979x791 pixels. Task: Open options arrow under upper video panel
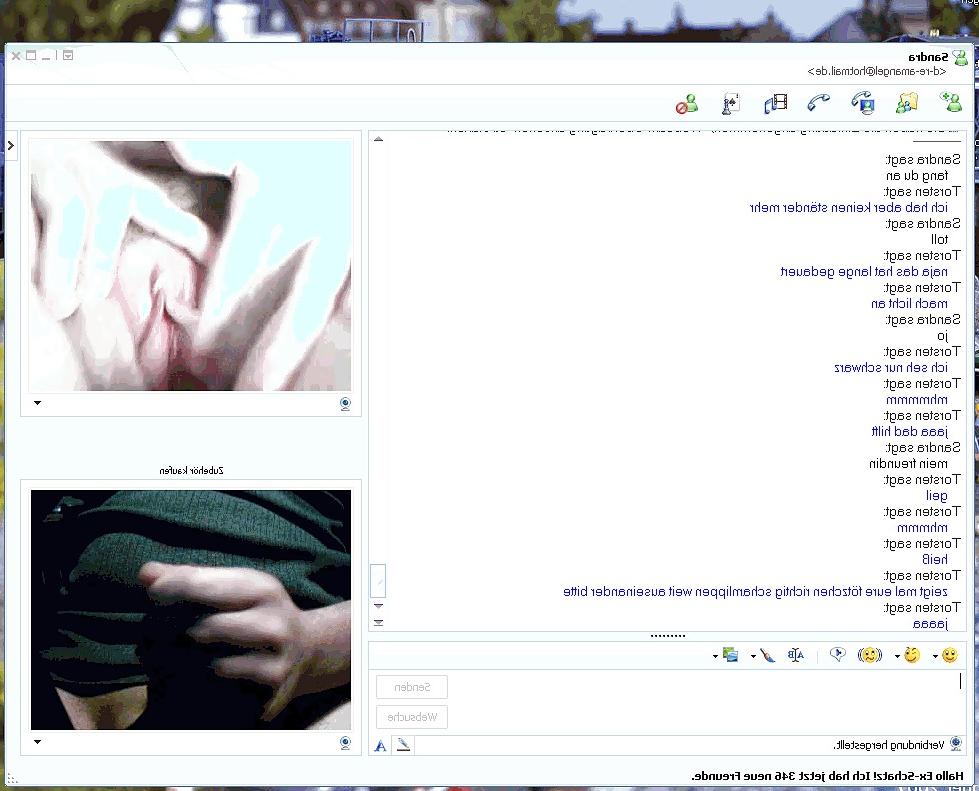coord(37,403)
